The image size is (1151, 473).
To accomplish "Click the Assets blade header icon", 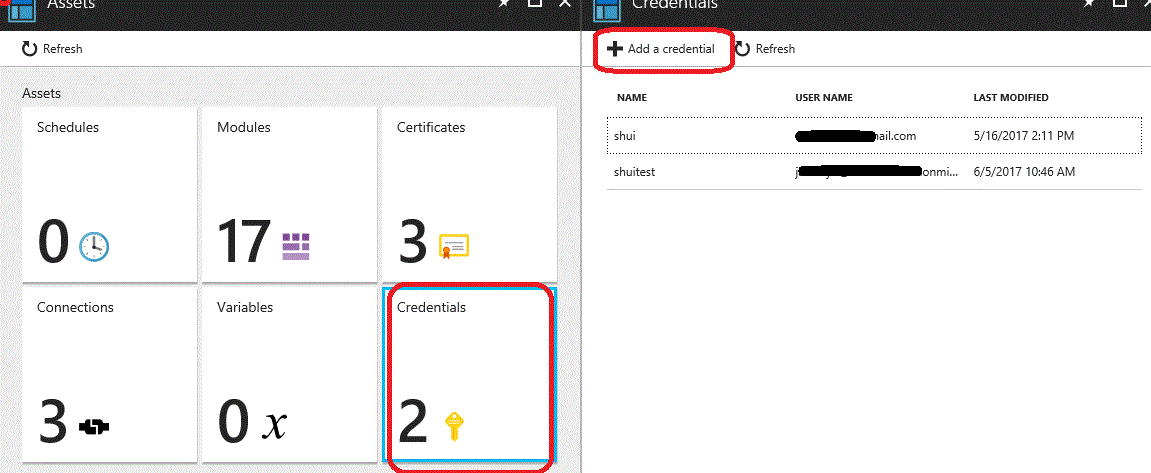I will [20, 9].
